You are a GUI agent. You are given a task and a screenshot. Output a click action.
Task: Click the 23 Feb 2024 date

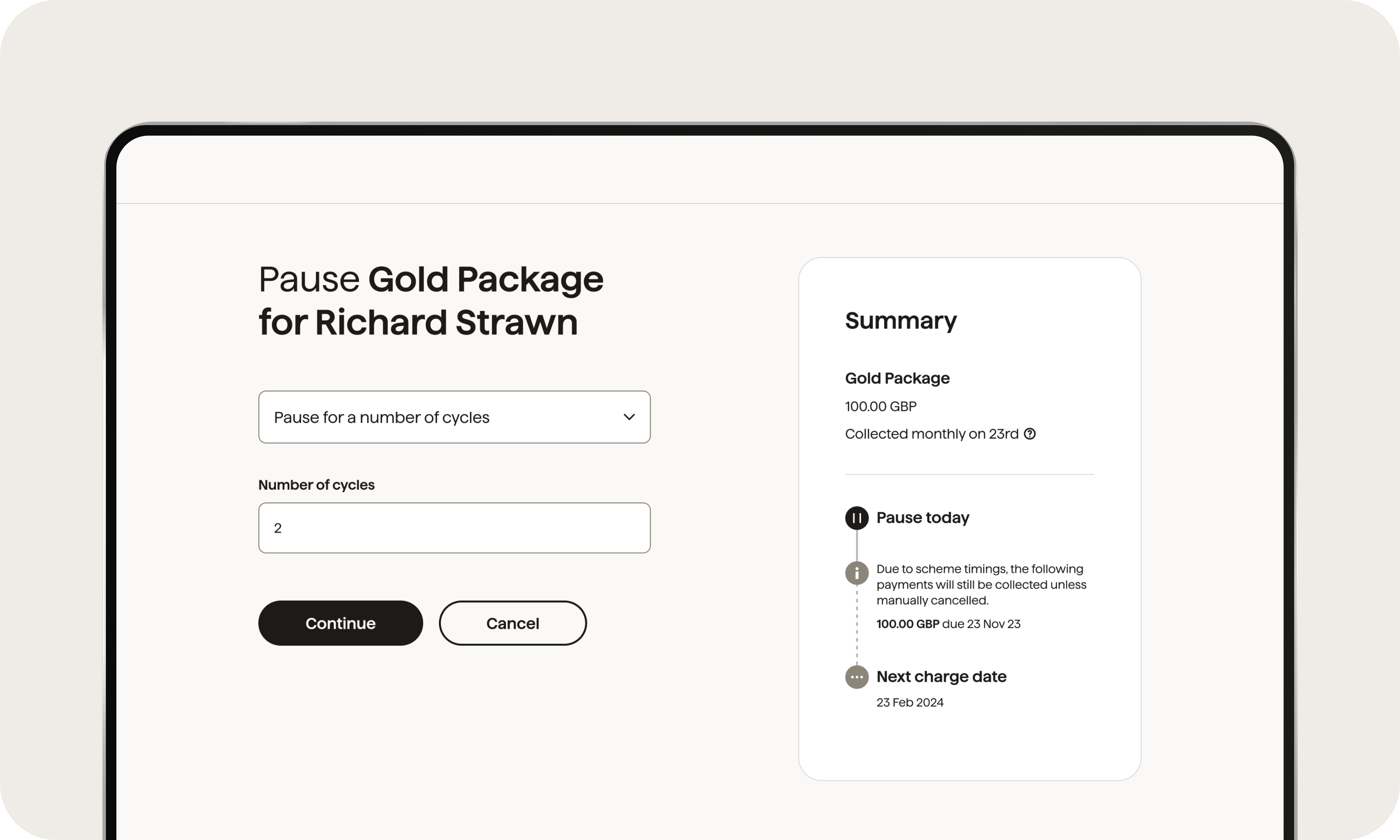910,702
